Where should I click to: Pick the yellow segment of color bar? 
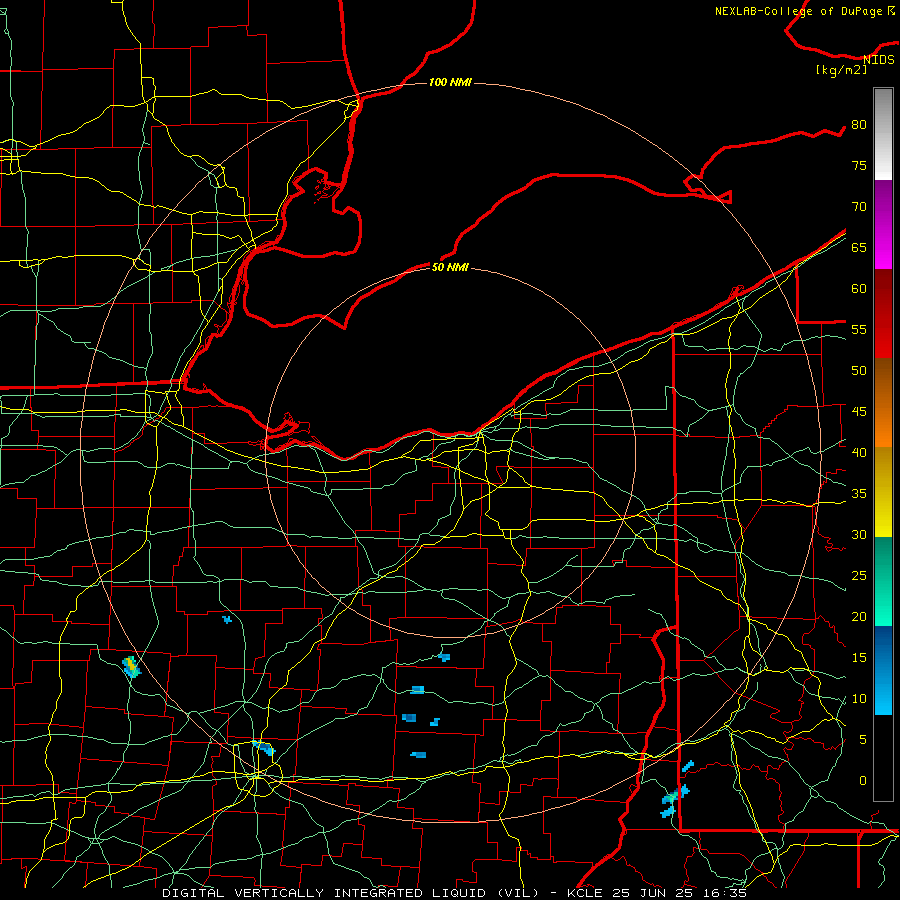(883, 492)
